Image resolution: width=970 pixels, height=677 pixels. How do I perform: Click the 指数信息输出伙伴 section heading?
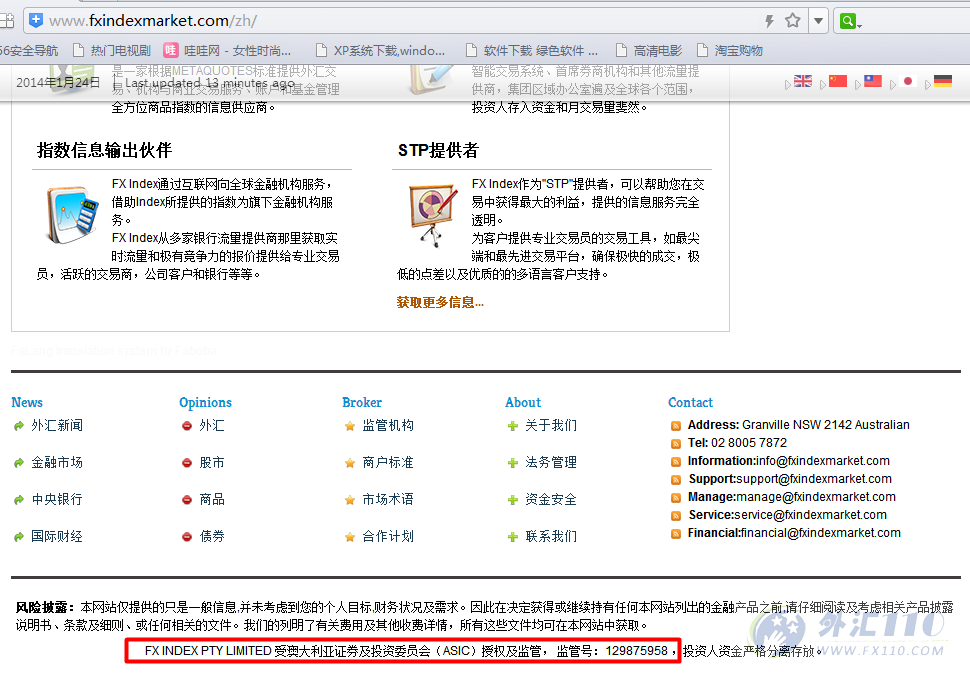coord(105,150)
